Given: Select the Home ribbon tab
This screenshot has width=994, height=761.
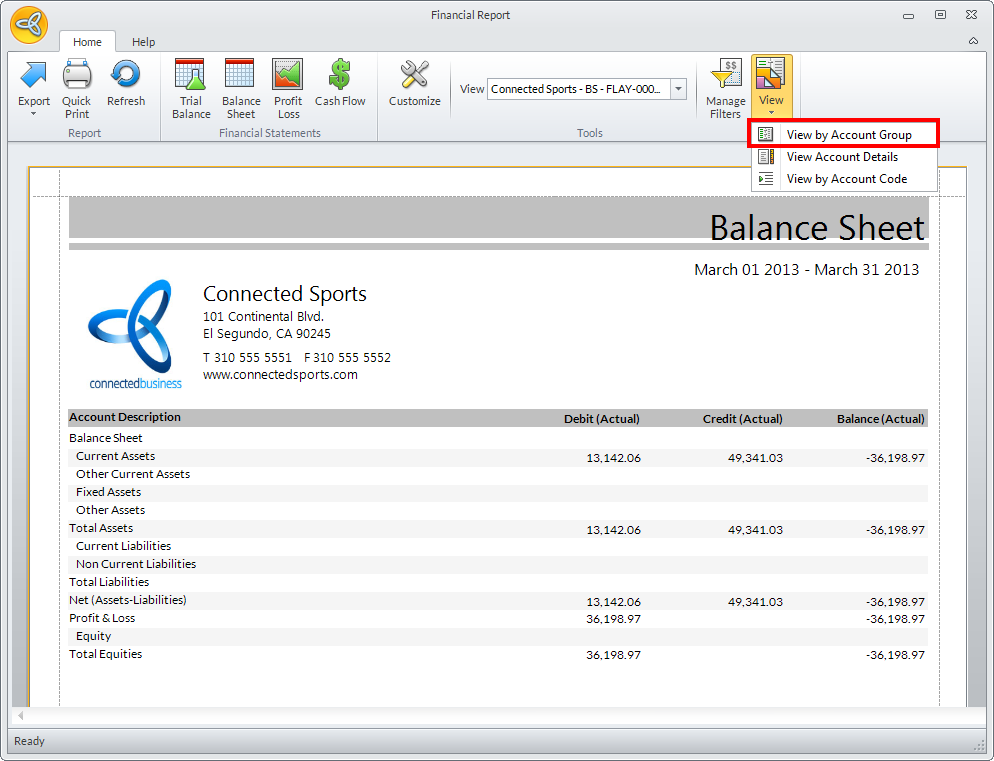Looking at the screenshot, I should point(87,42).
